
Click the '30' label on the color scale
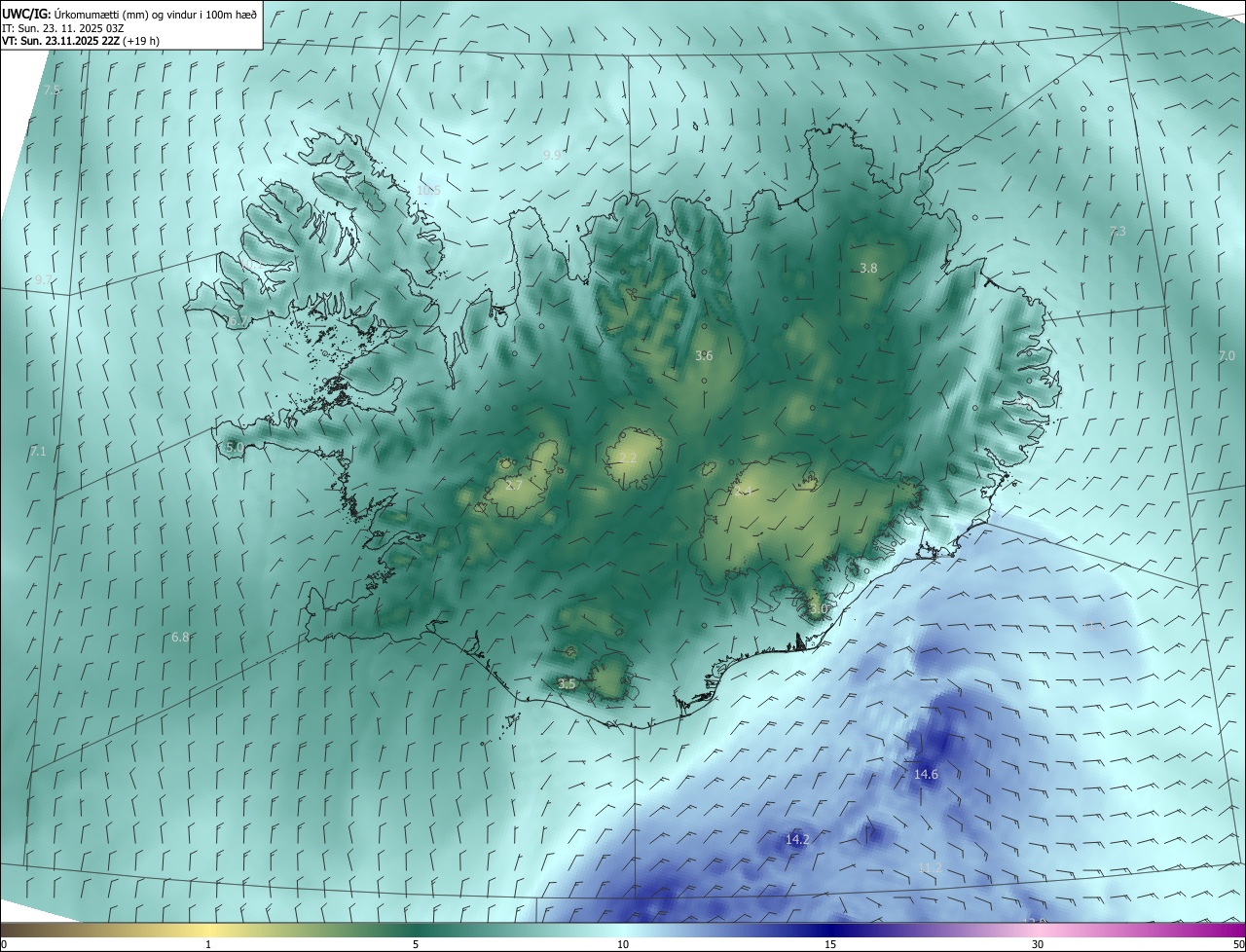(x=1038, y=945)
